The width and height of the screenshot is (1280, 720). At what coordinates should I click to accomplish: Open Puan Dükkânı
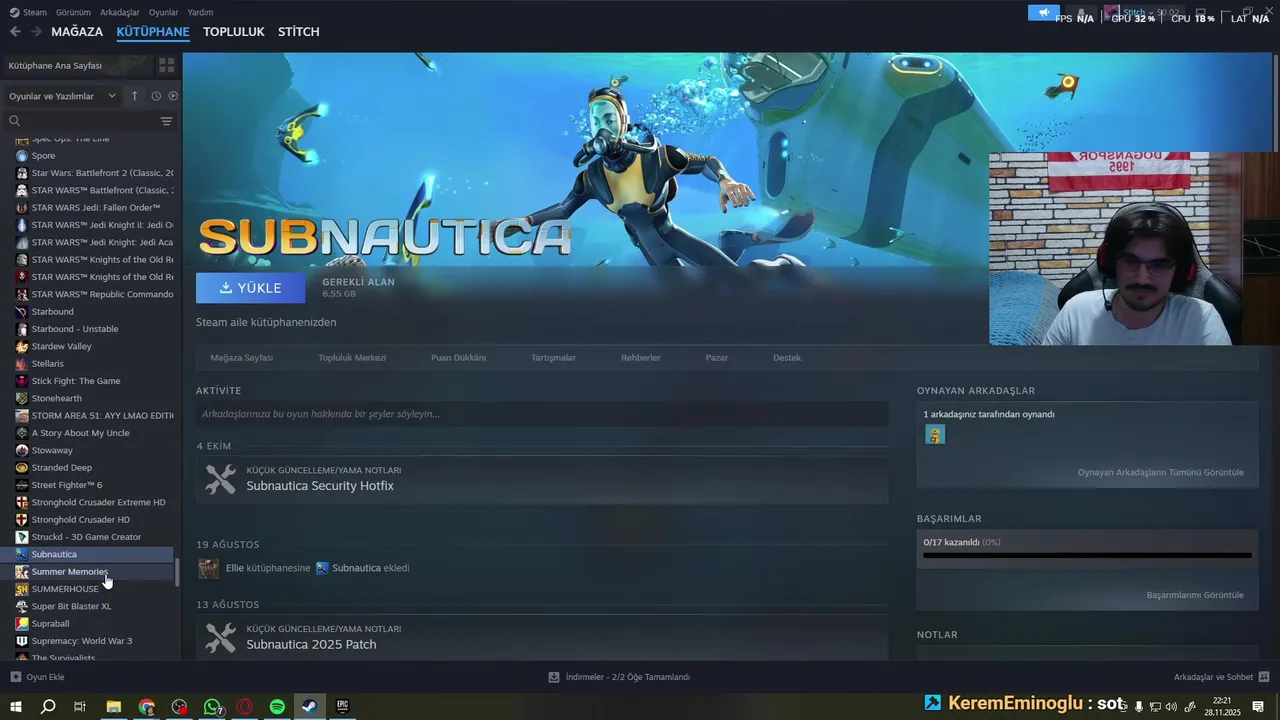[458, 357]
